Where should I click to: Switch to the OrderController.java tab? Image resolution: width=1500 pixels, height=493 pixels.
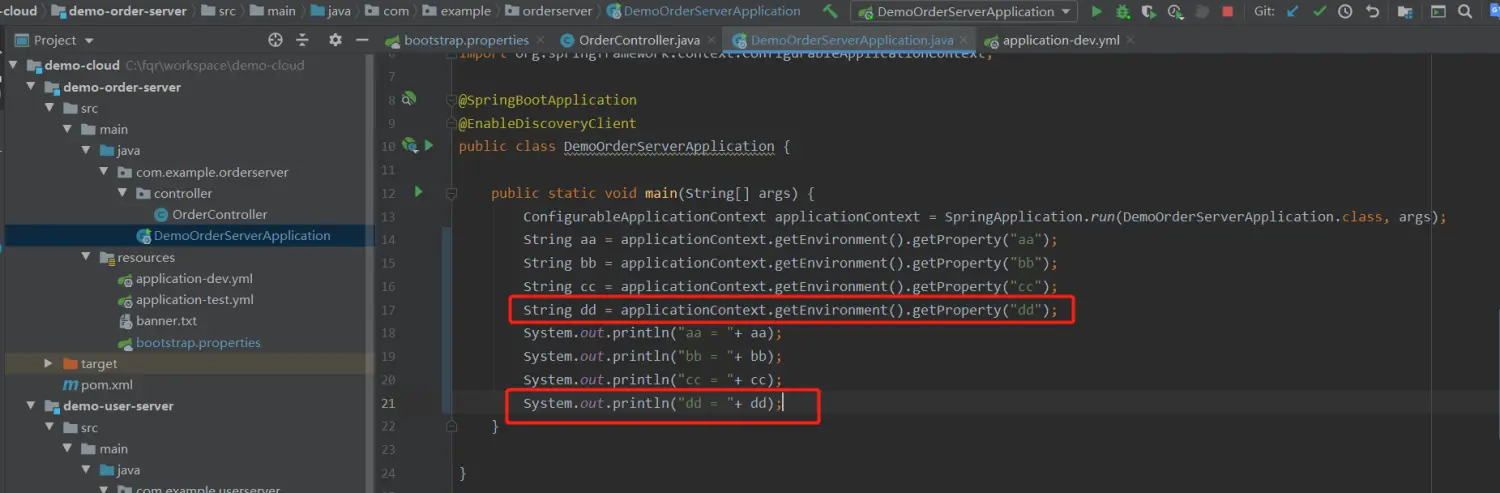coord(638,40)
